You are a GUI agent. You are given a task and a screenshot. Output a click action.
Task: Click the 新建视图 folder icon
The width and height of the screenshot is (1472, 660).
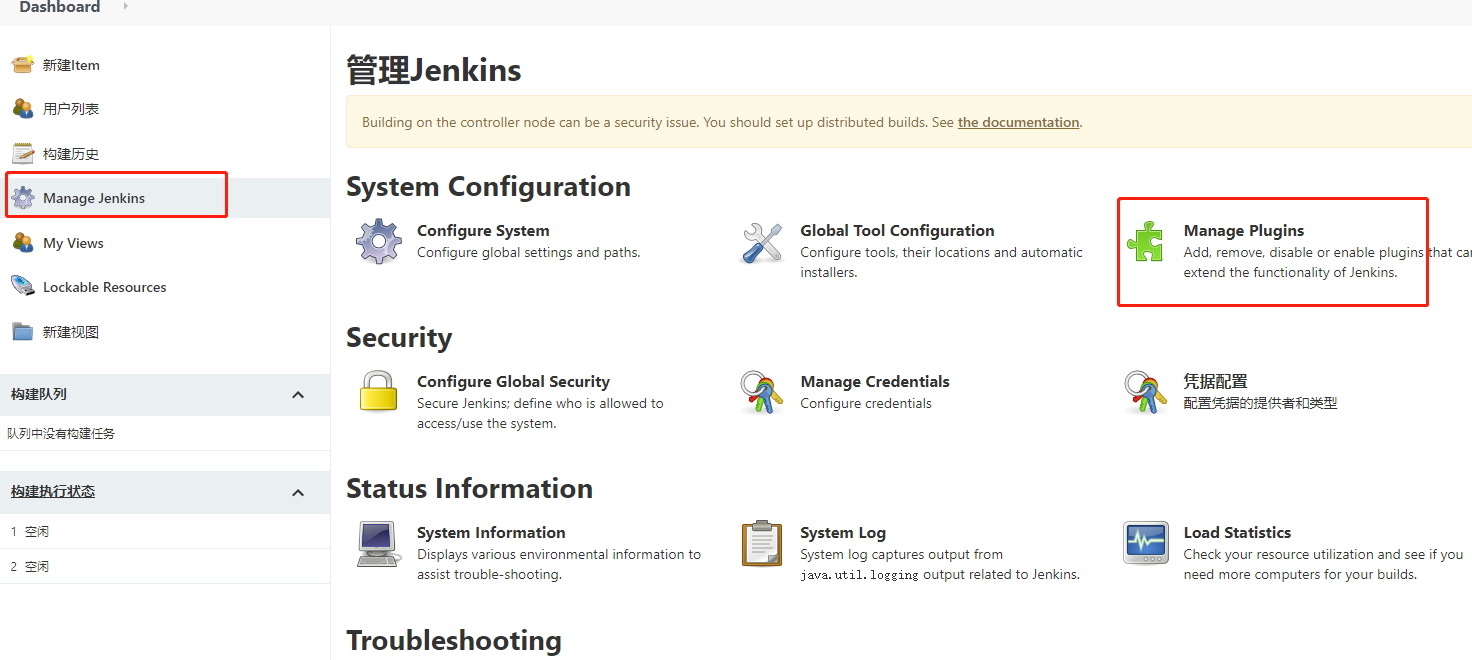(x=23, y=331)
